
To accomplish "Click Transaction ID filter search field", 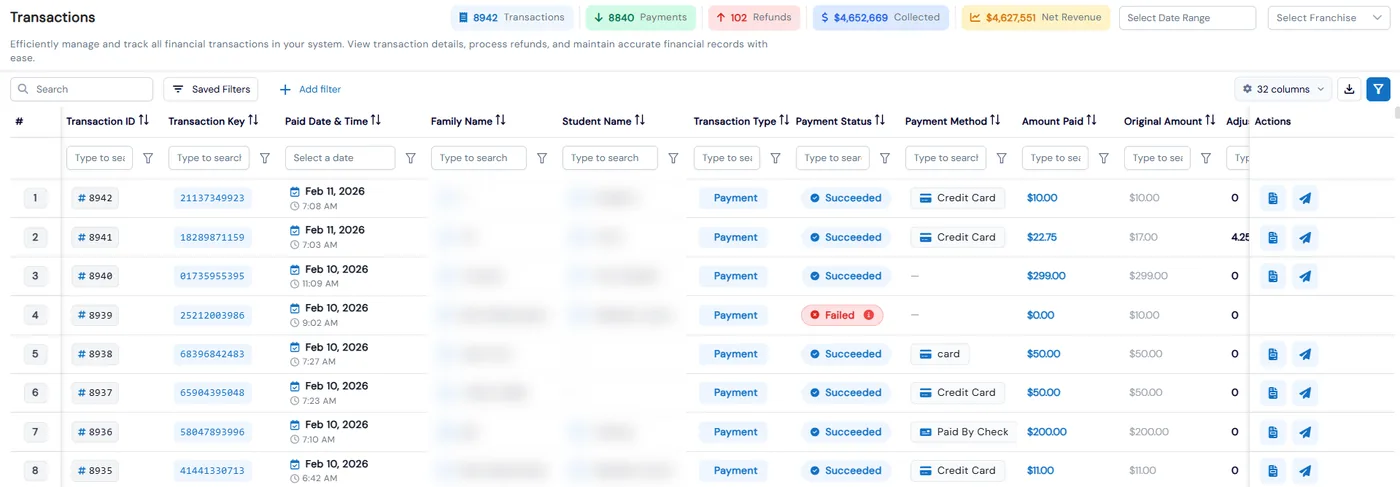I will [x=100, y=158].
